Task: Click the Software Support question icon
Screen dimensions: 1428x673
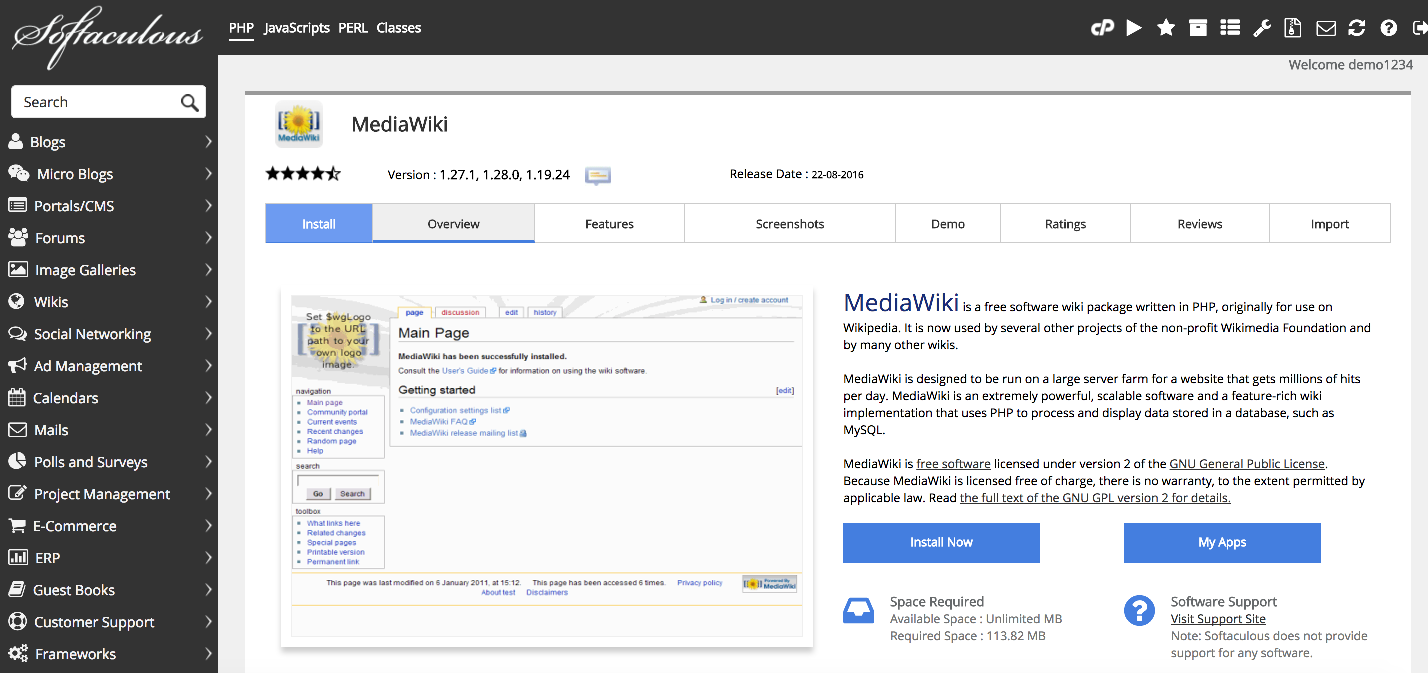Action: [1139, 610]
